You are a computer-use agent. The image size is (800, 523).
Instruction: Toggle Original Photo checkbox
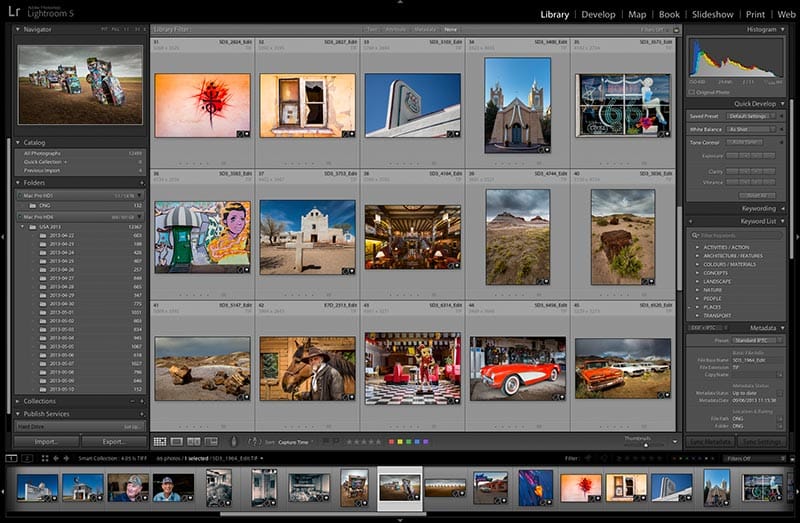692,92
